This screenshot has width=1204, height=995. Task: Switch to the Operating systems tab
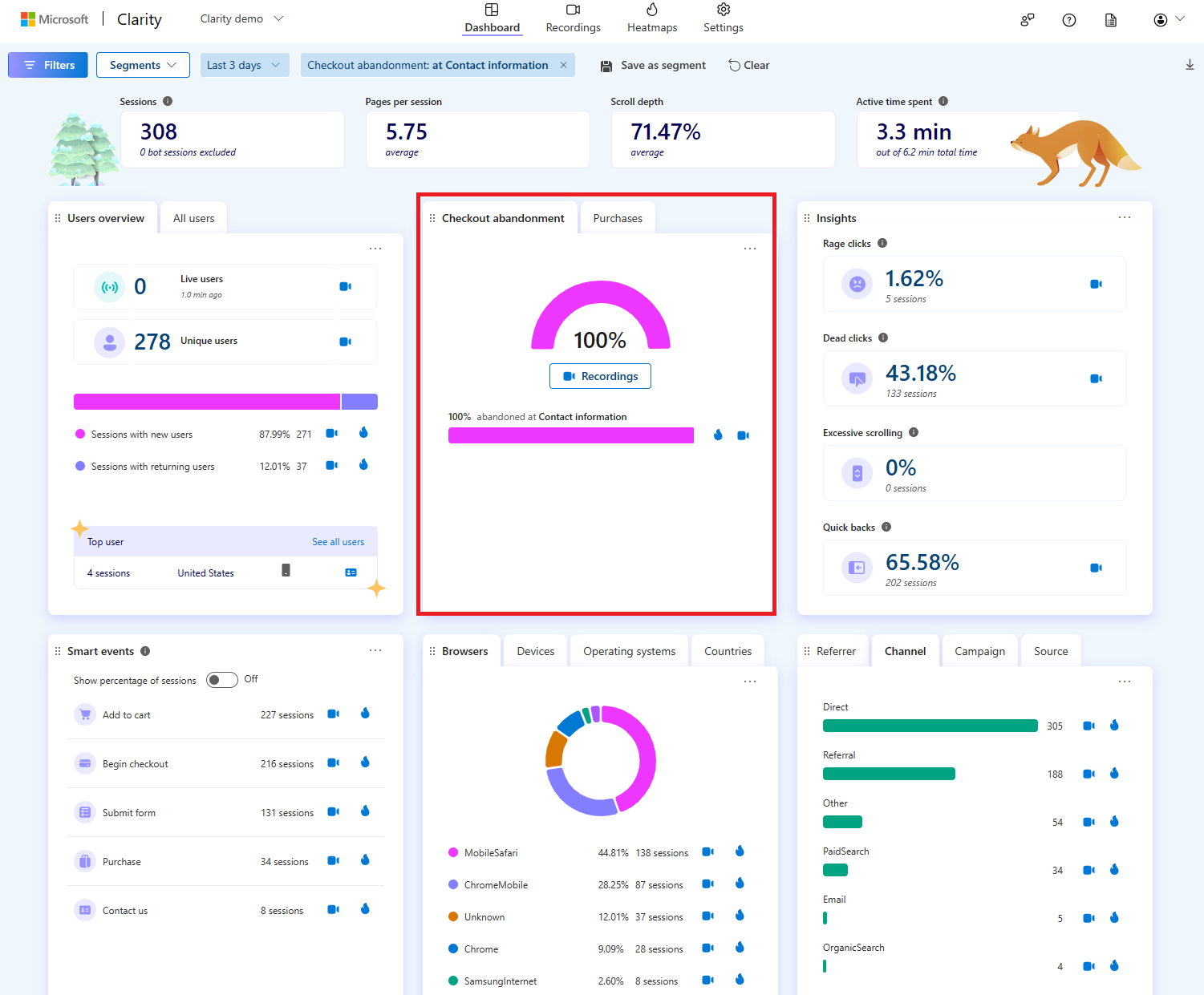pos(630,651)
